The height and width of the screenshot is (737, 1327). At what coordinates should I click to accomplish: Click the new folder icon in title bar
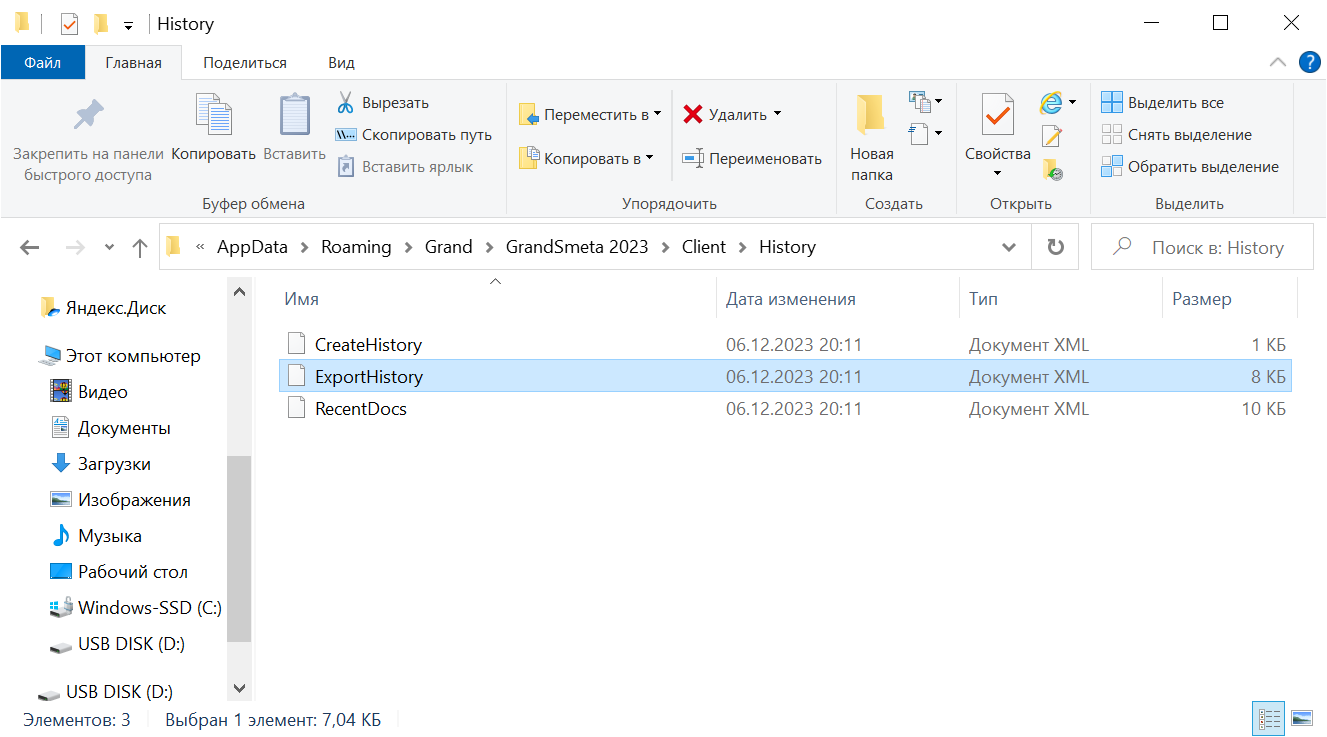click(x=100, y=23)
